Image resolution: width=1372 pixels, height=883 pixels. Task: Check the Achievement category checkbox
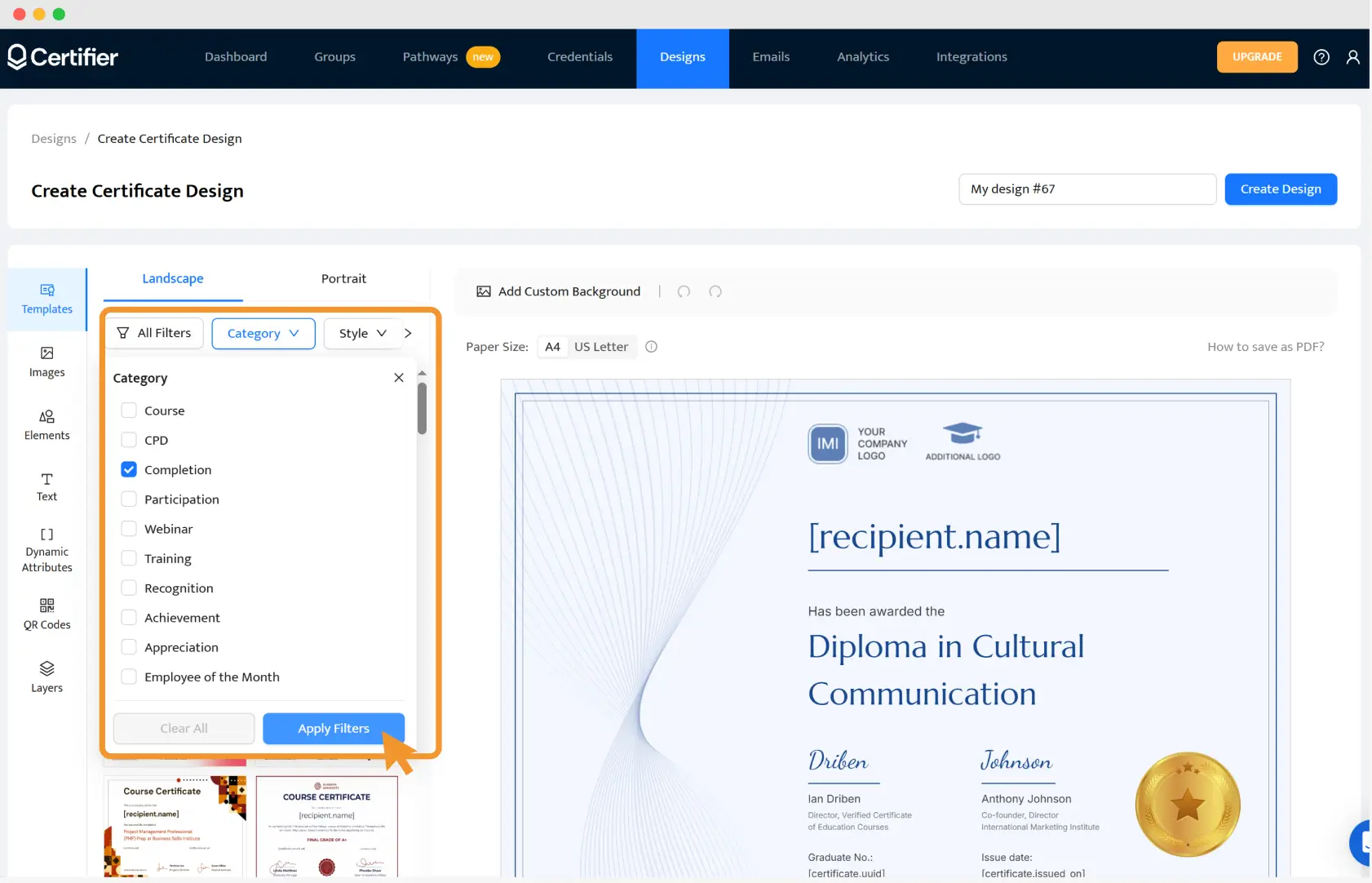pyautogui.click(x=129, y=618)
